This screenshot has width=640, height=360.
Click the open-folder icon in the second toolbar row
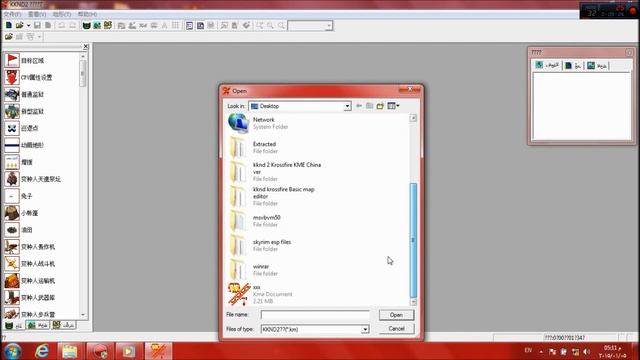[x=9, y=37]
